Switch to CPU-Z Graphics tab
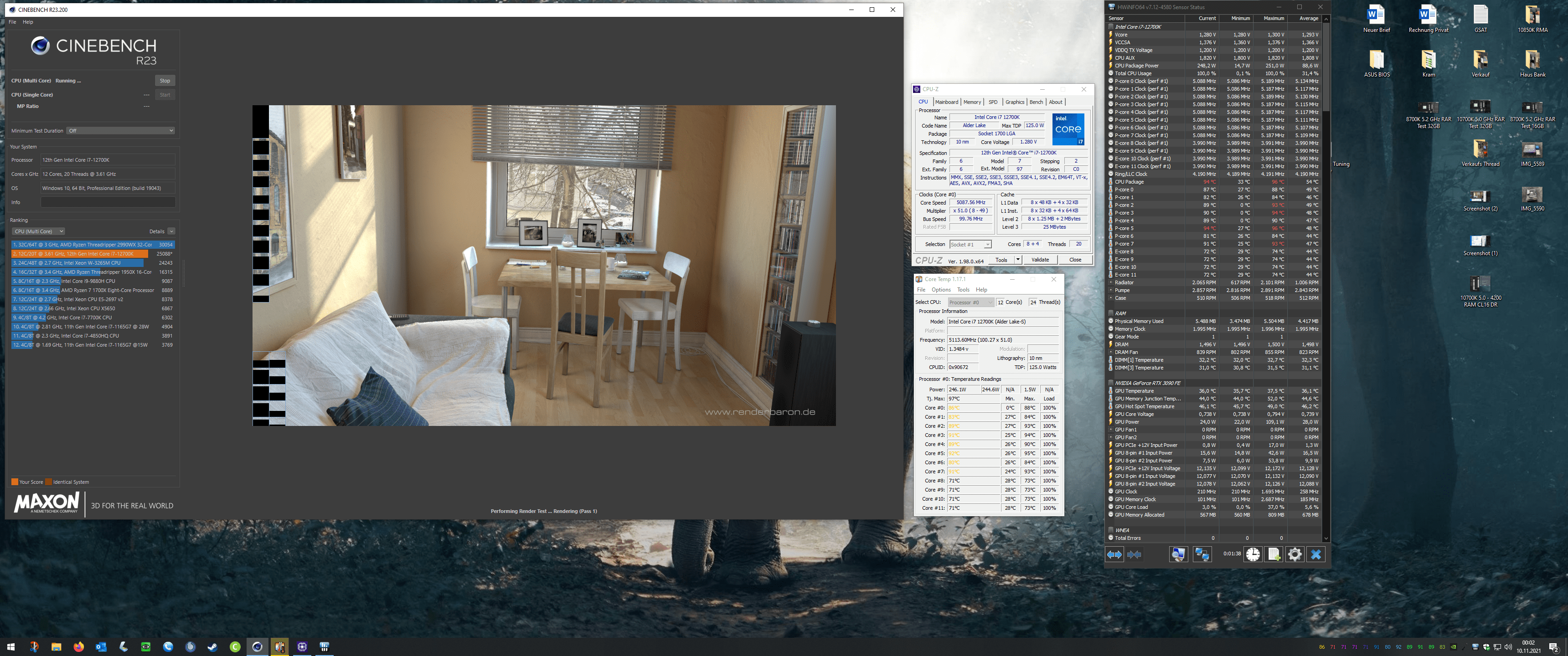Image resolution: width=1568 pixels, height=656 pixels. pos(1015,102)
